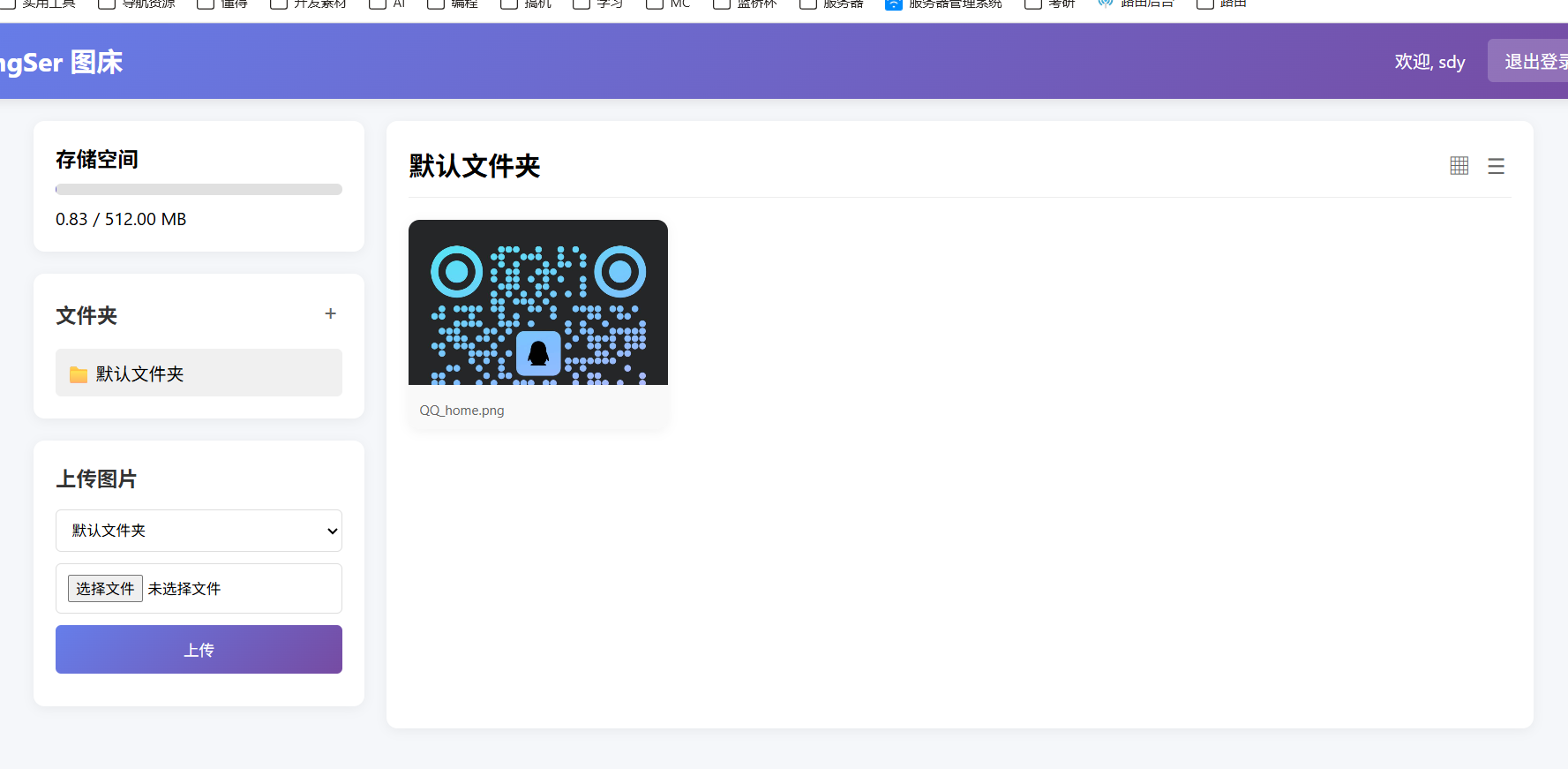Switch to list view layout
Image resolution: width=1568 pixels, height=769 pixels.
(1496, 165)
